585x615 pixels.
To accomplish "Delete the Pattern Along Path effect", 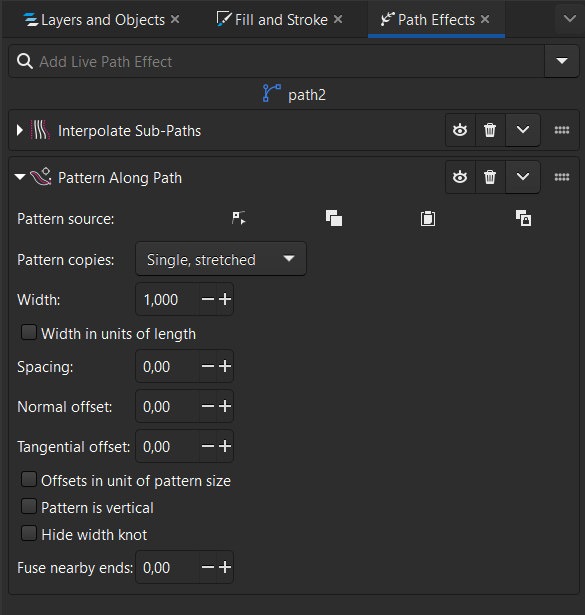I will click(x=490, y=177).
